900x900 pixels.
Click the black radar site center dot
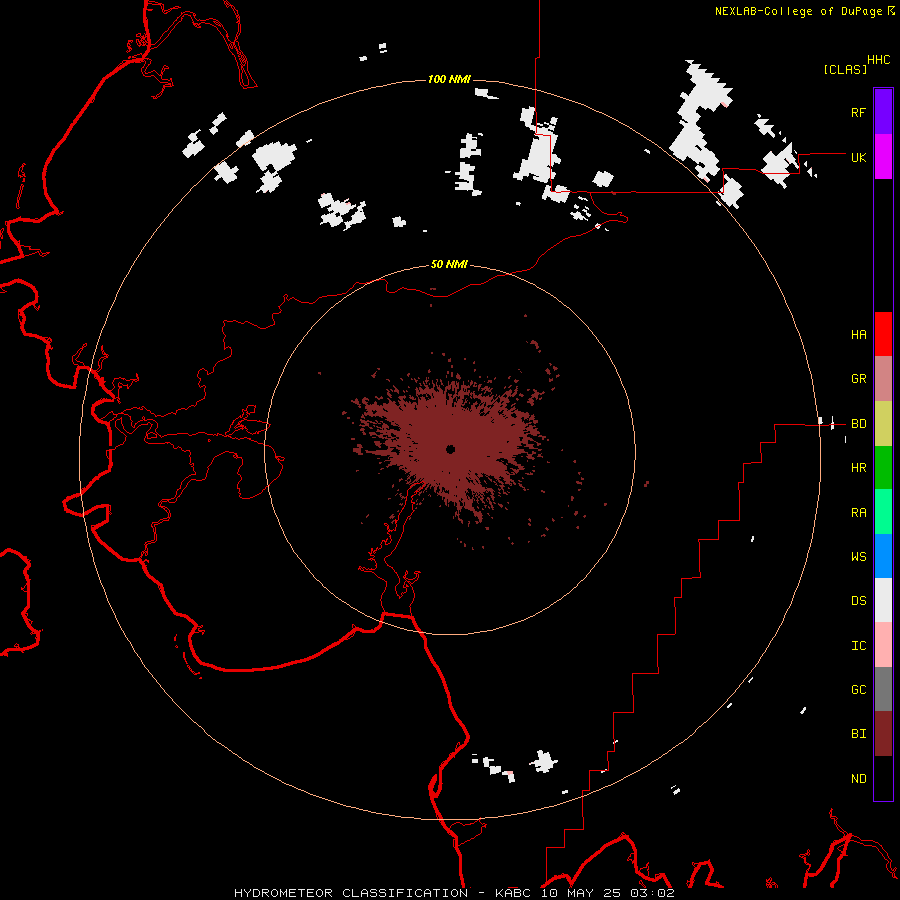click(451, 449)
